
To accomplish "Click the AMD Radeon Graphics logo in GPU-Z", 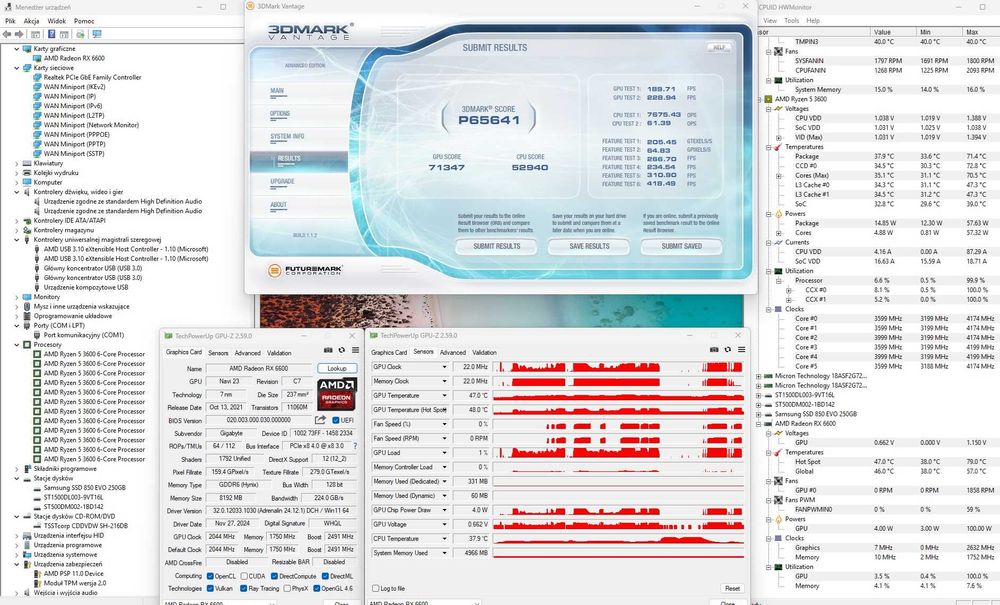I will 337,393.
